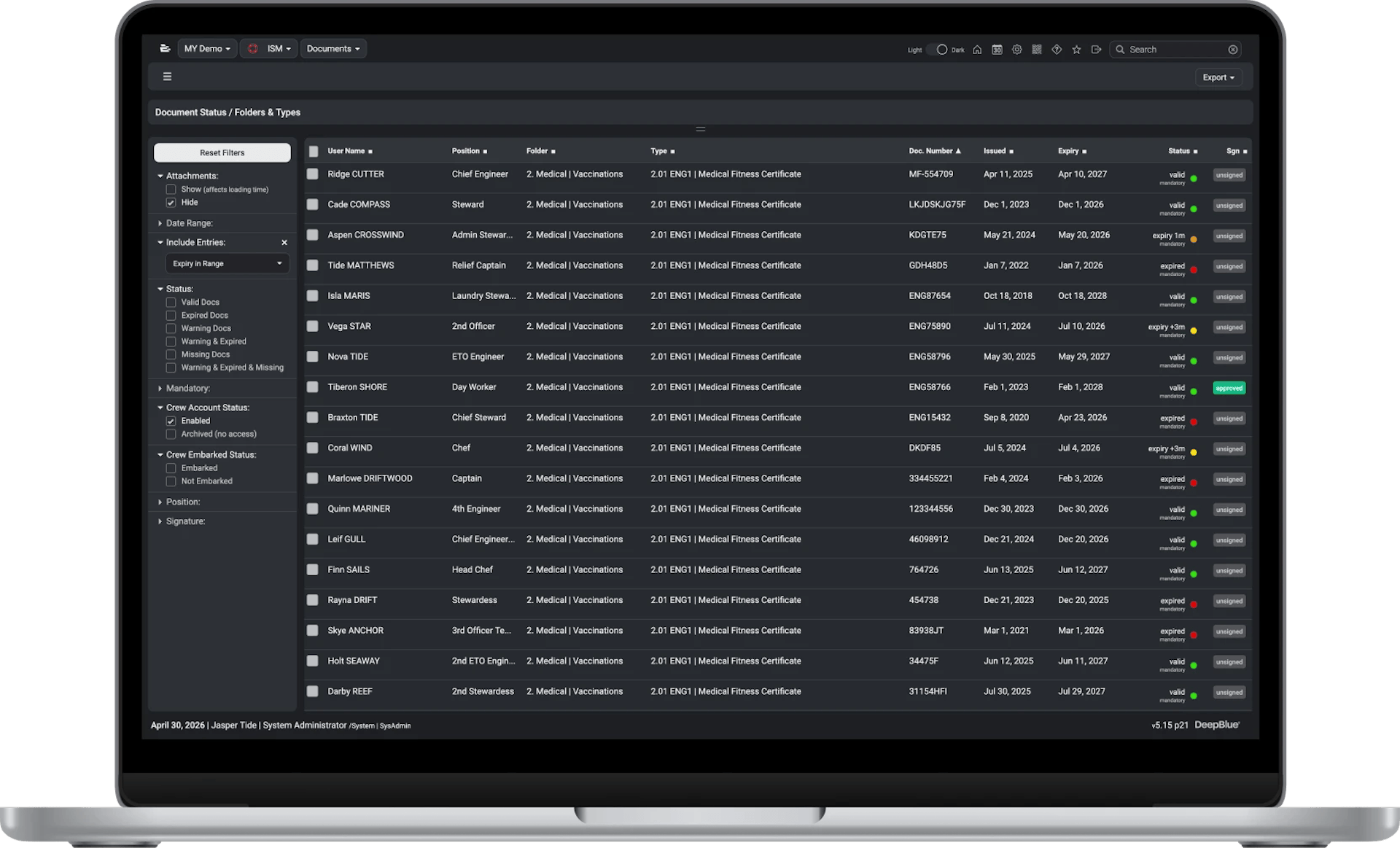The height and width of the screenshot is (848, 1400).
Task: Open the Export dropdown
Action: (1218, 77)
